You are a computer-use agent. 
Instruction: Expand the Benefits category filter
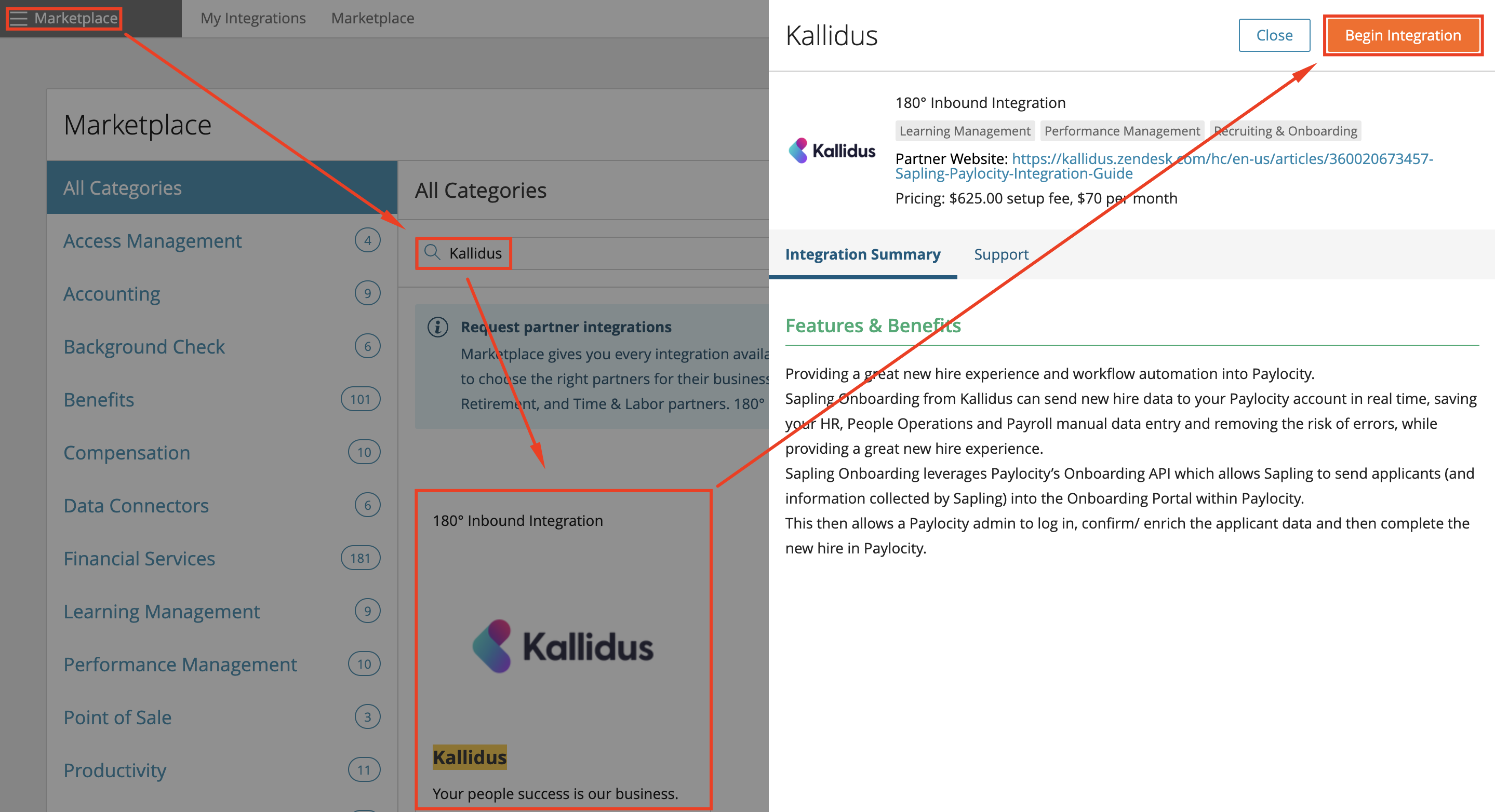[99, 399]
